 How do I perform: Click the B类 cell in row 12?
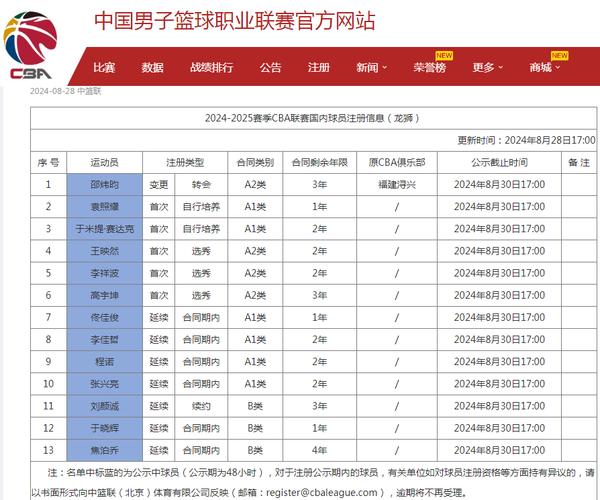click(255, 428)
